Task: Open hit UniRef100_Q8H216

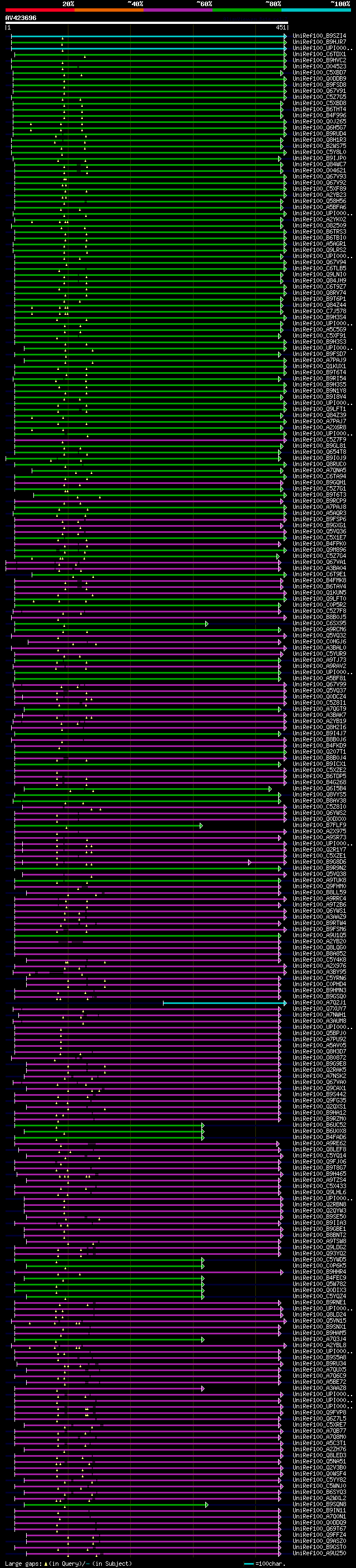Action: [319, 728]
